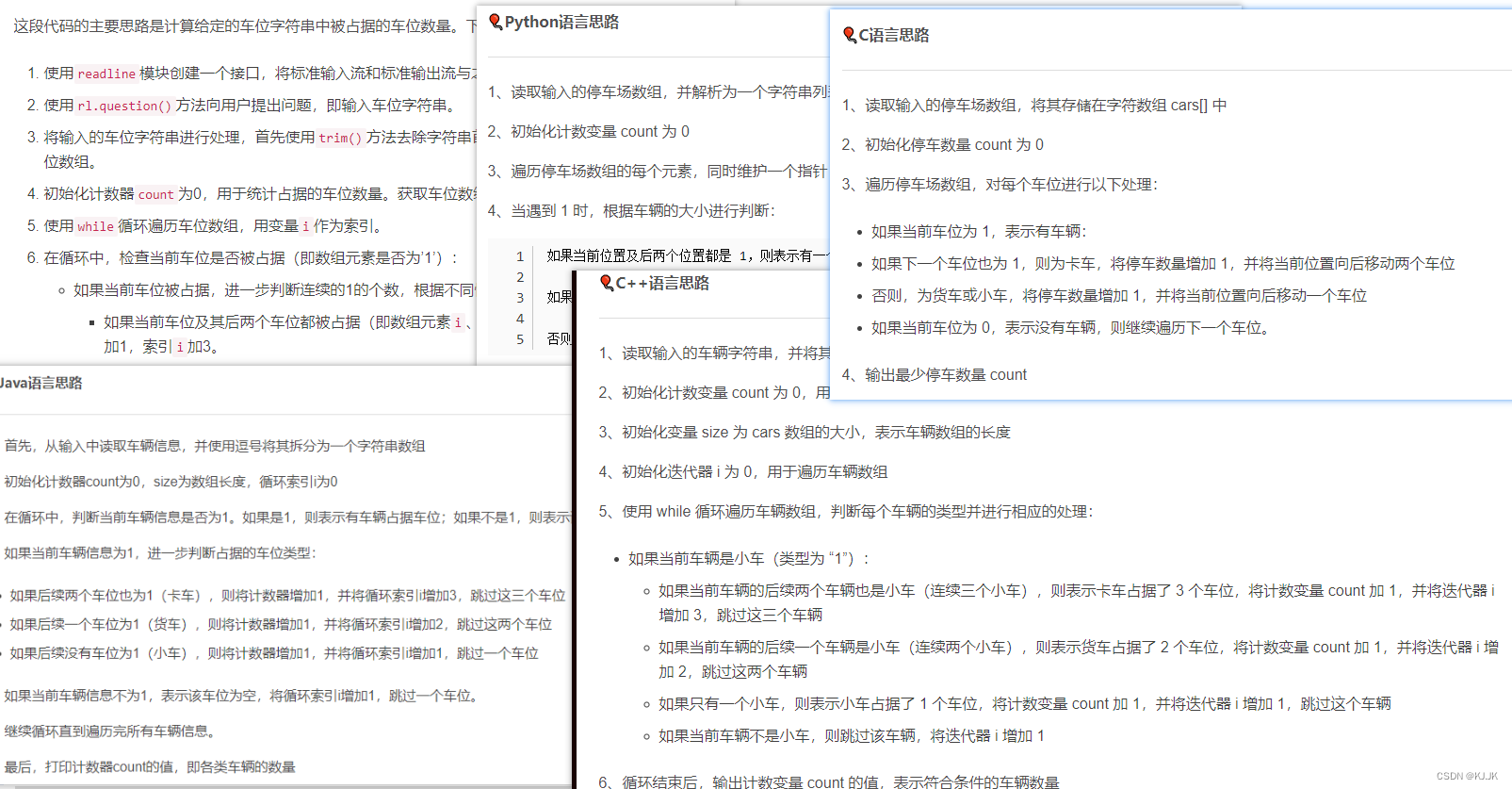Click the pin icon beside C++语言思路
This screenshot has width=1512, height=789.
[x=607, y=283]
